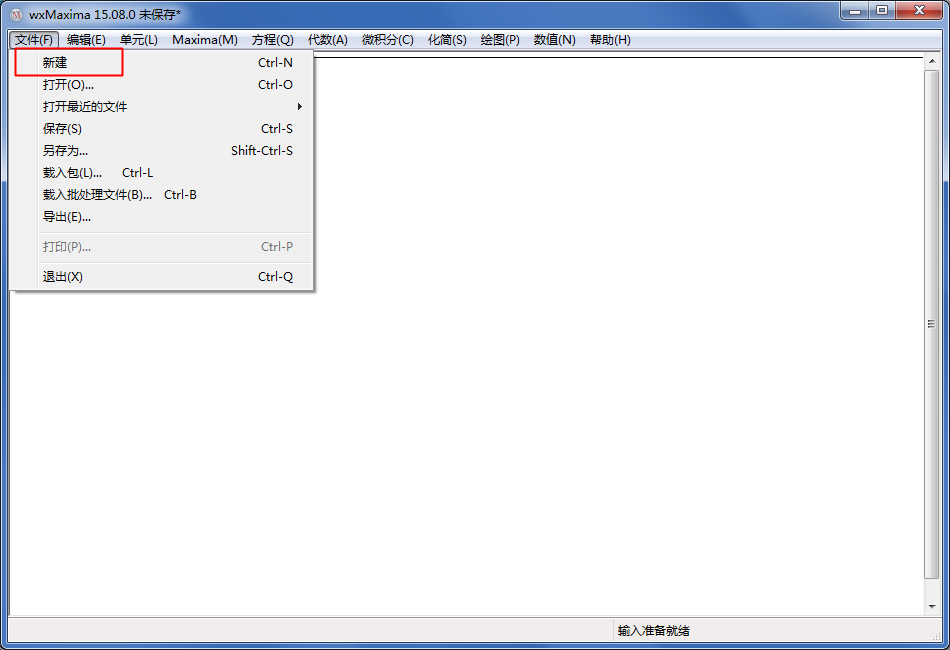Choose 载入包(L)... menu entry
The image size is (950, 650).
162,173
